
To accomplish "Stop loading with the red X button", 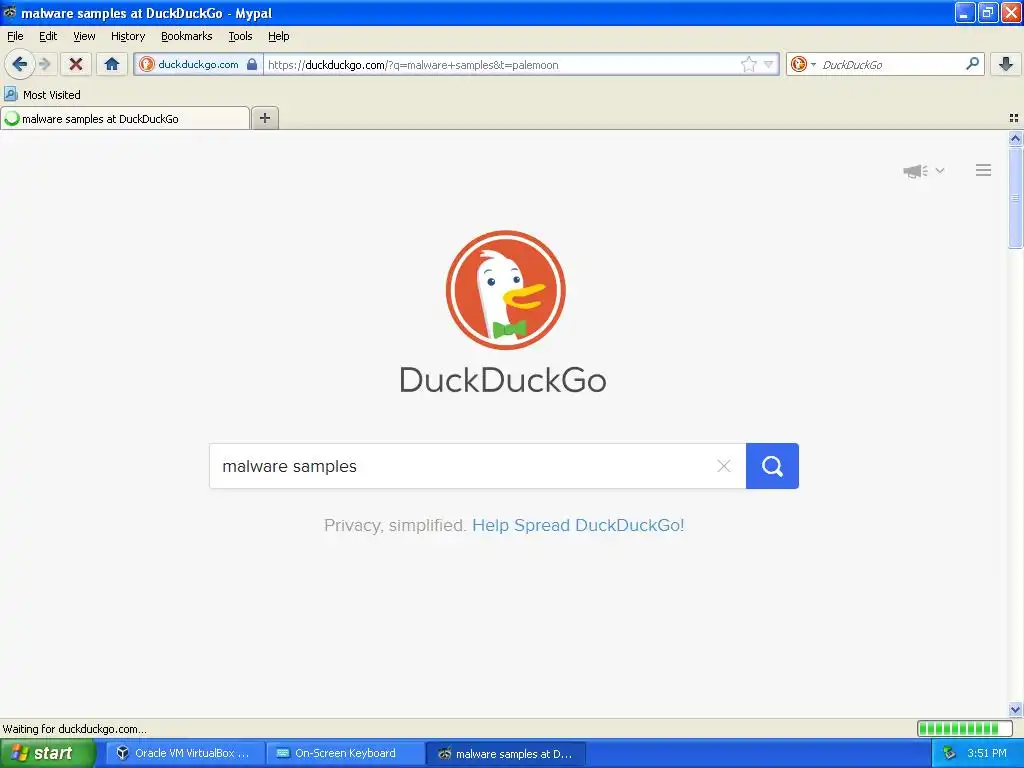I will pyautogui.click(x=76, y=64).
